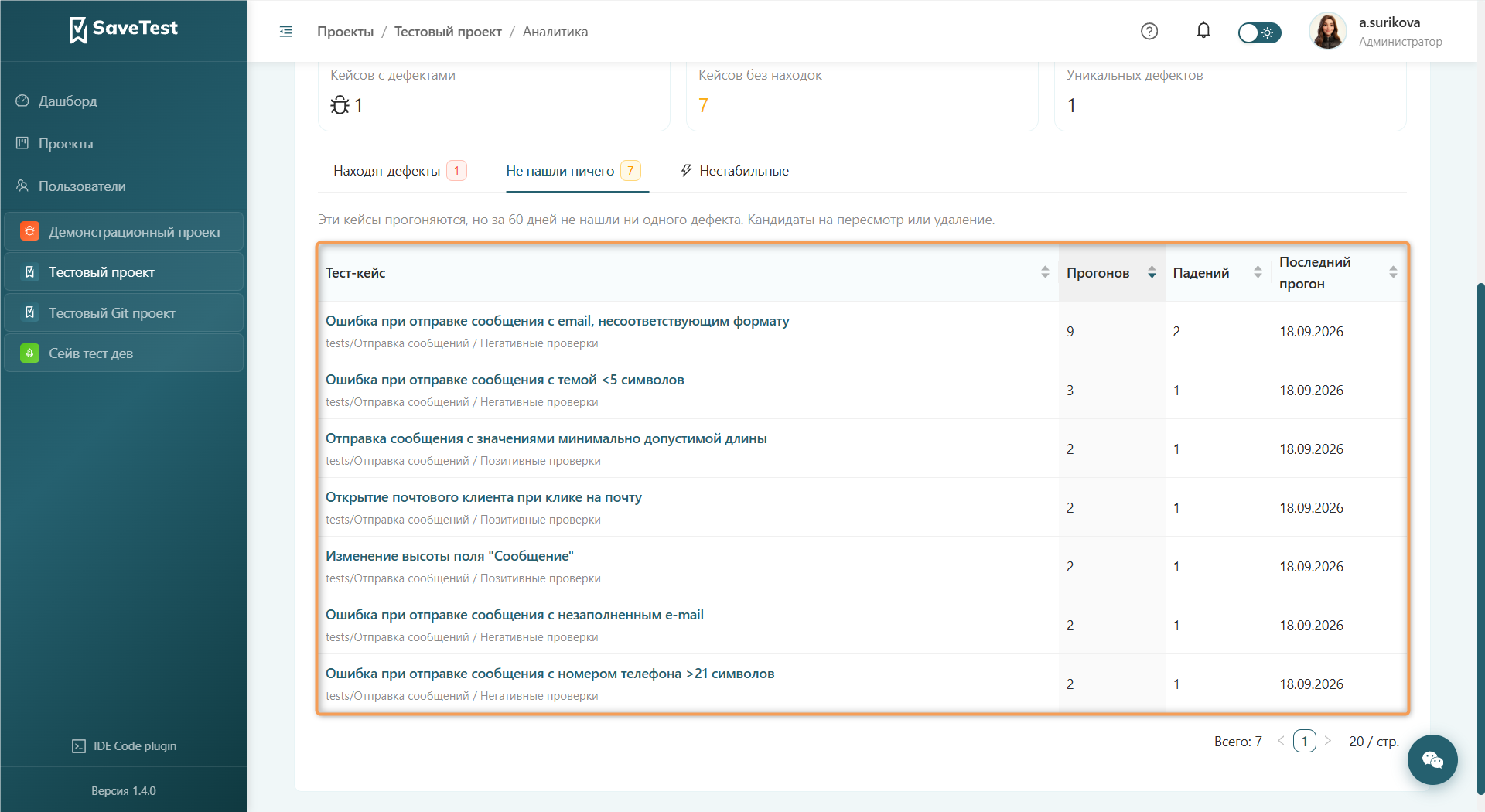
Task: Select page 1 in pagination
Action: (x=1304, y=741)
